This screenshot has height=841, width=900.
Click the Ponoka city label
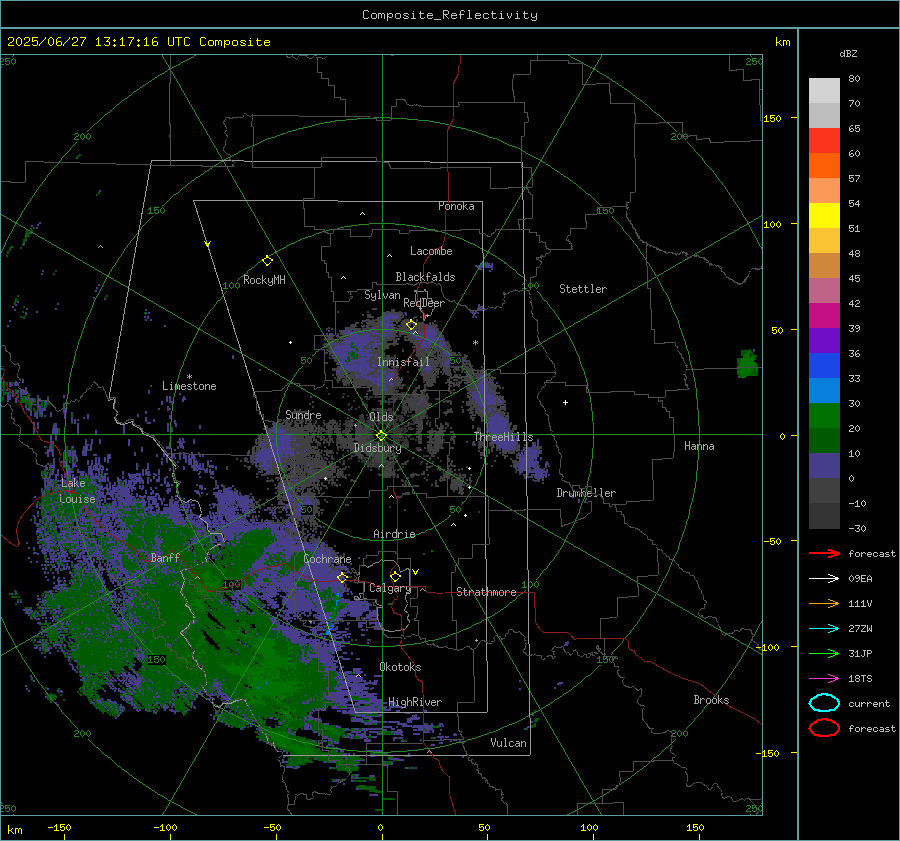(456, 206)
